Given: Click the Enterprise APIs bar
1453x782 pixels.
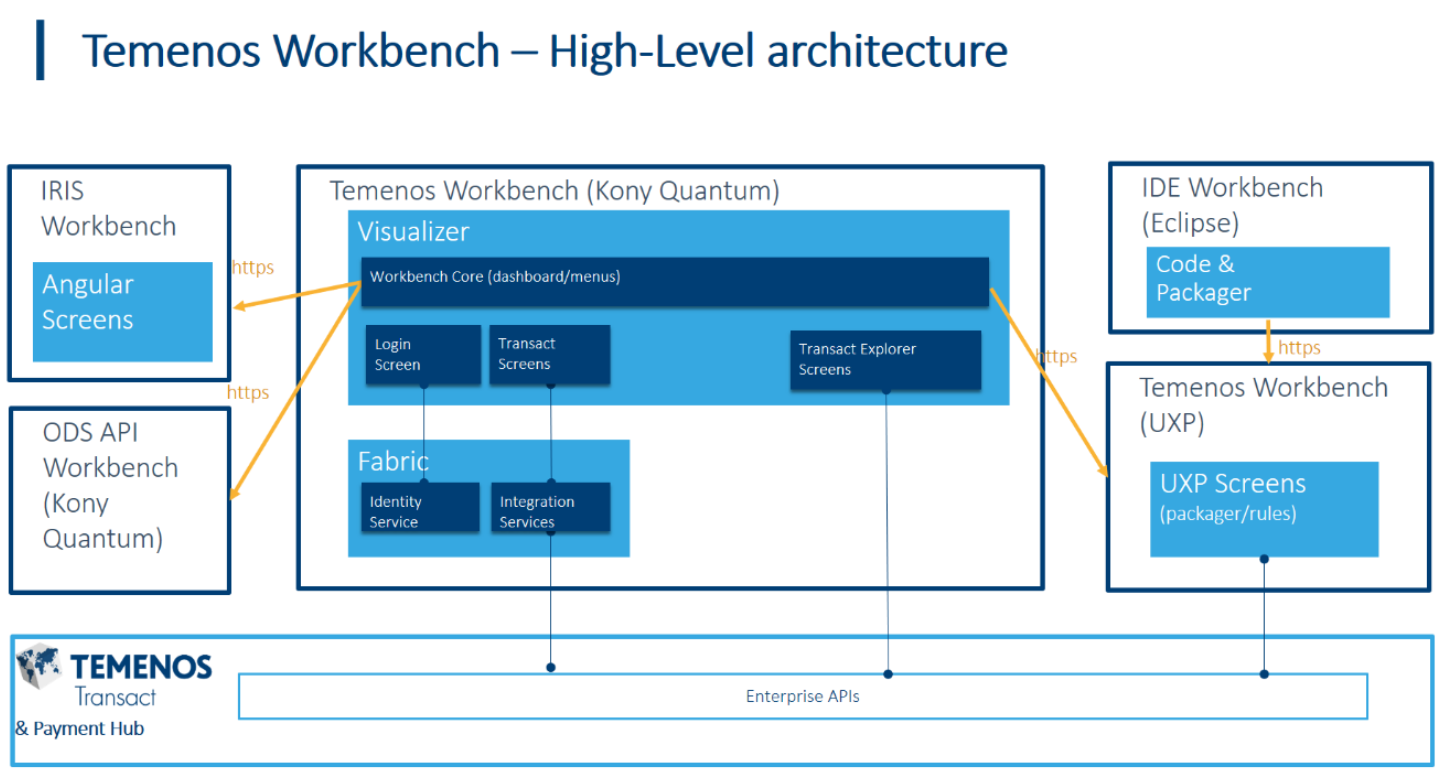Looking at the screenshot, I should 802,696.
